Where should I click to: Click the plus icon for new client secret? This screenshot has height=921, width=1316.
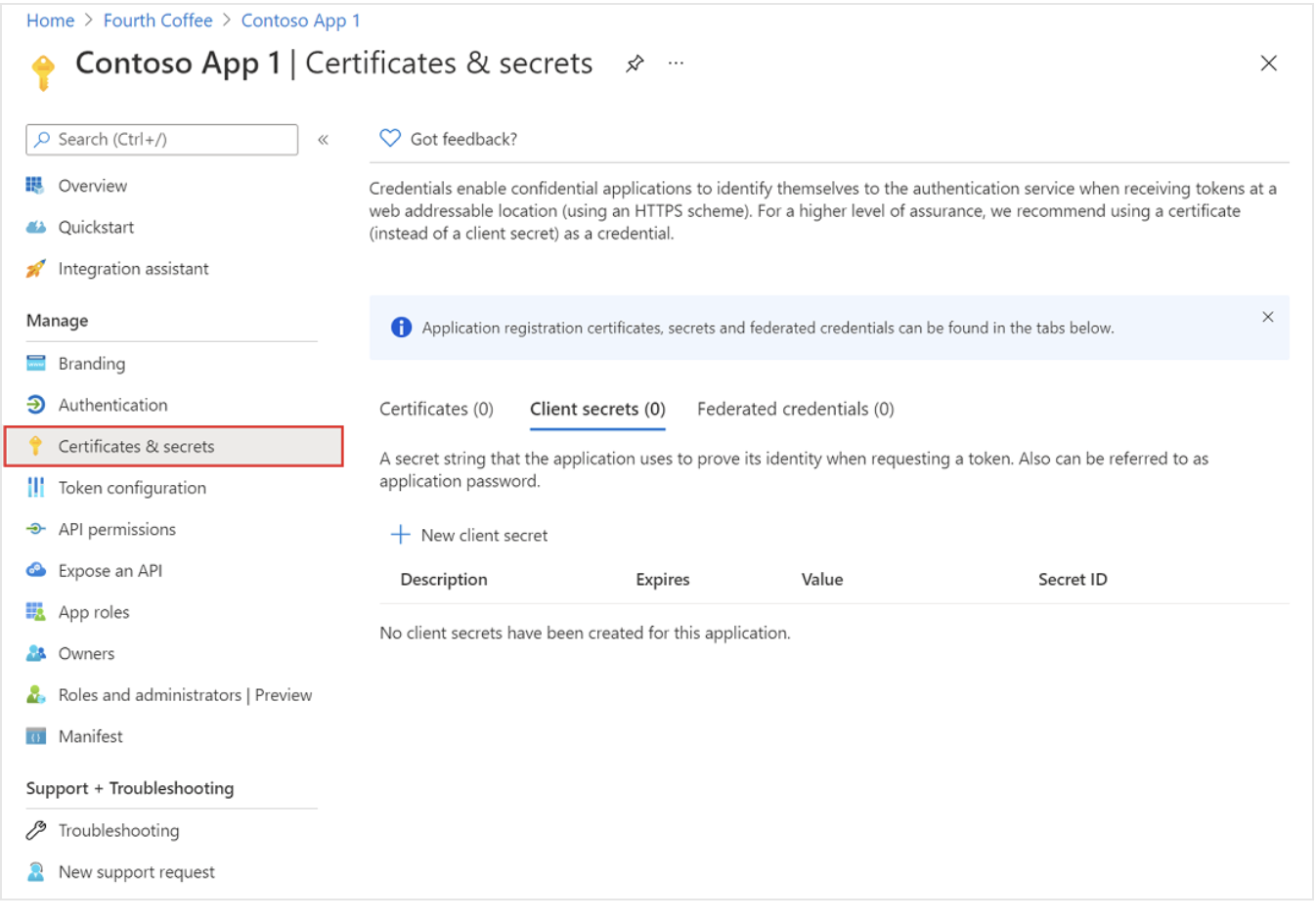click(400, 535)
